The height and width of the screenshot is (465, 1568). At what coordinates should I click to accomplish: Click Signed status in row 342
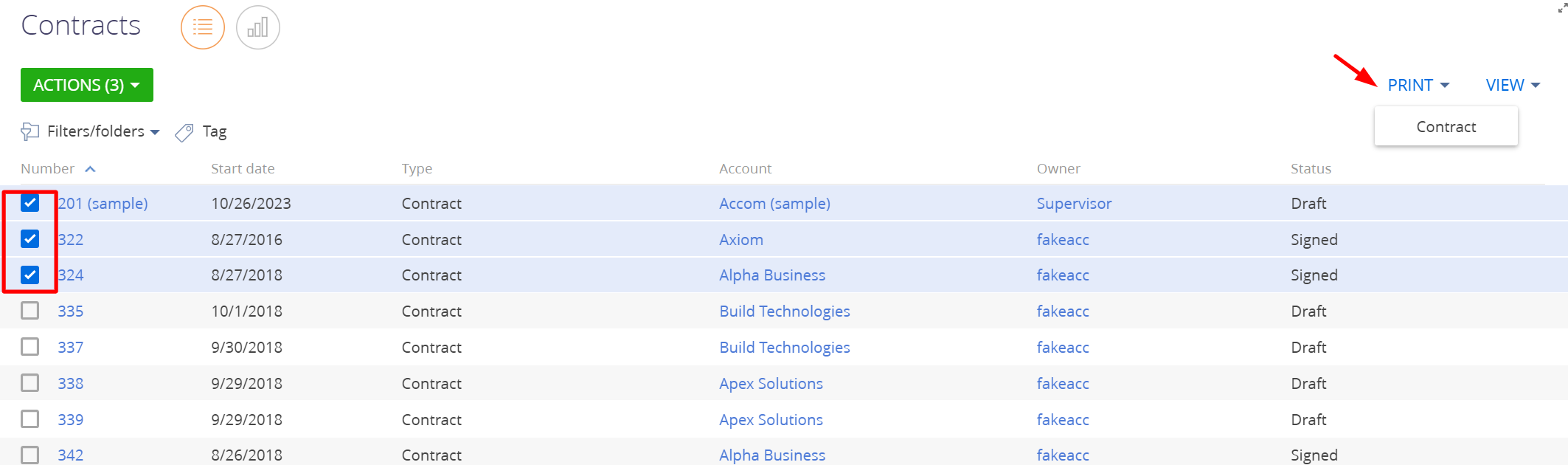[x=1314, y=455]
